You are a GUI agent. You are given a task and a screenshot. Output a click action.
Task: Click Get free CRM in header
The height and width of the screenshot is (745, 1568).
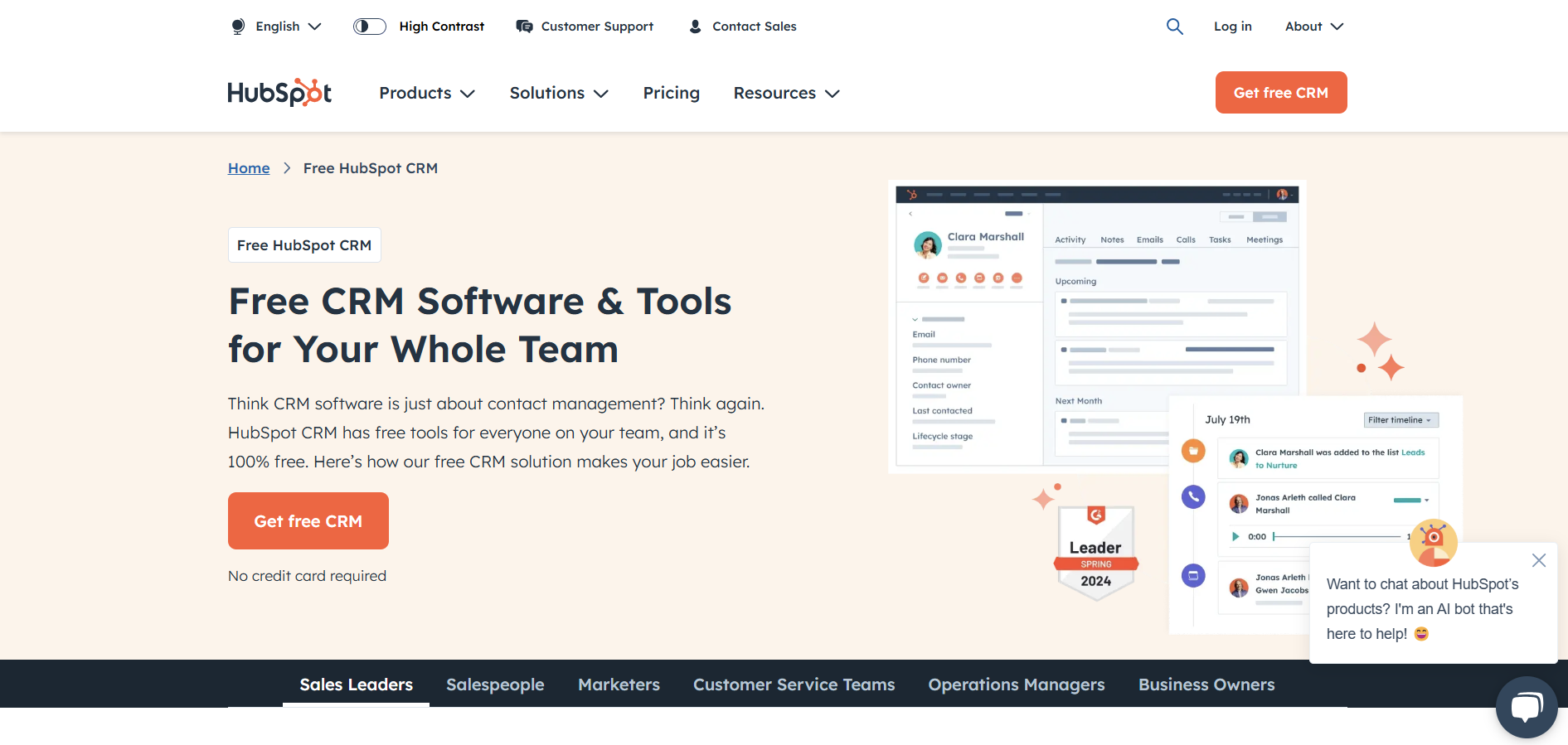point(1281,93)
